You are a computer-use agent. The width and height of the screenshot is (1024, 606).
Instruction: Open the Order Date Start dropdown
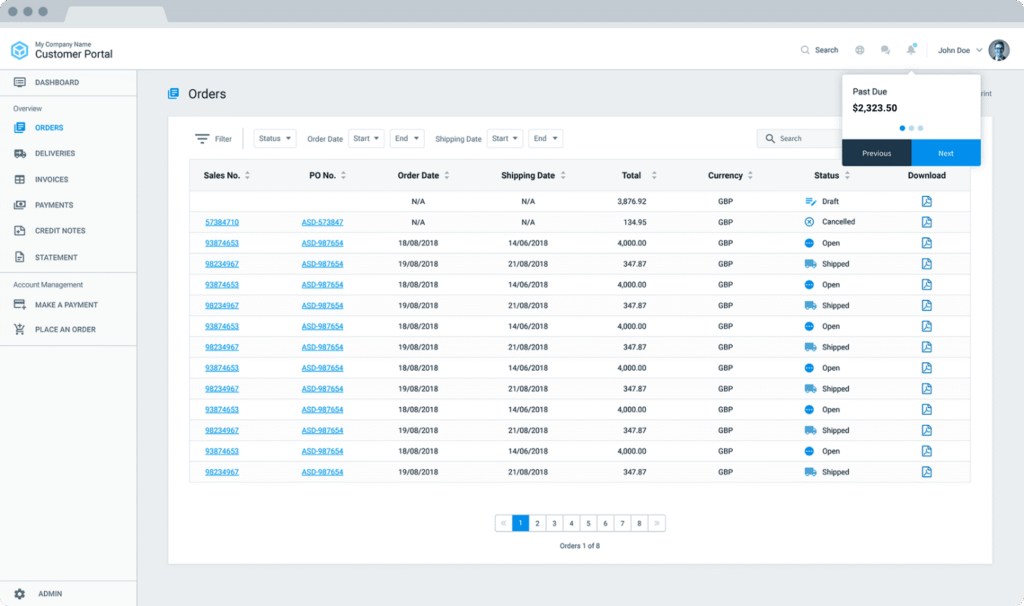coord(367,139)
